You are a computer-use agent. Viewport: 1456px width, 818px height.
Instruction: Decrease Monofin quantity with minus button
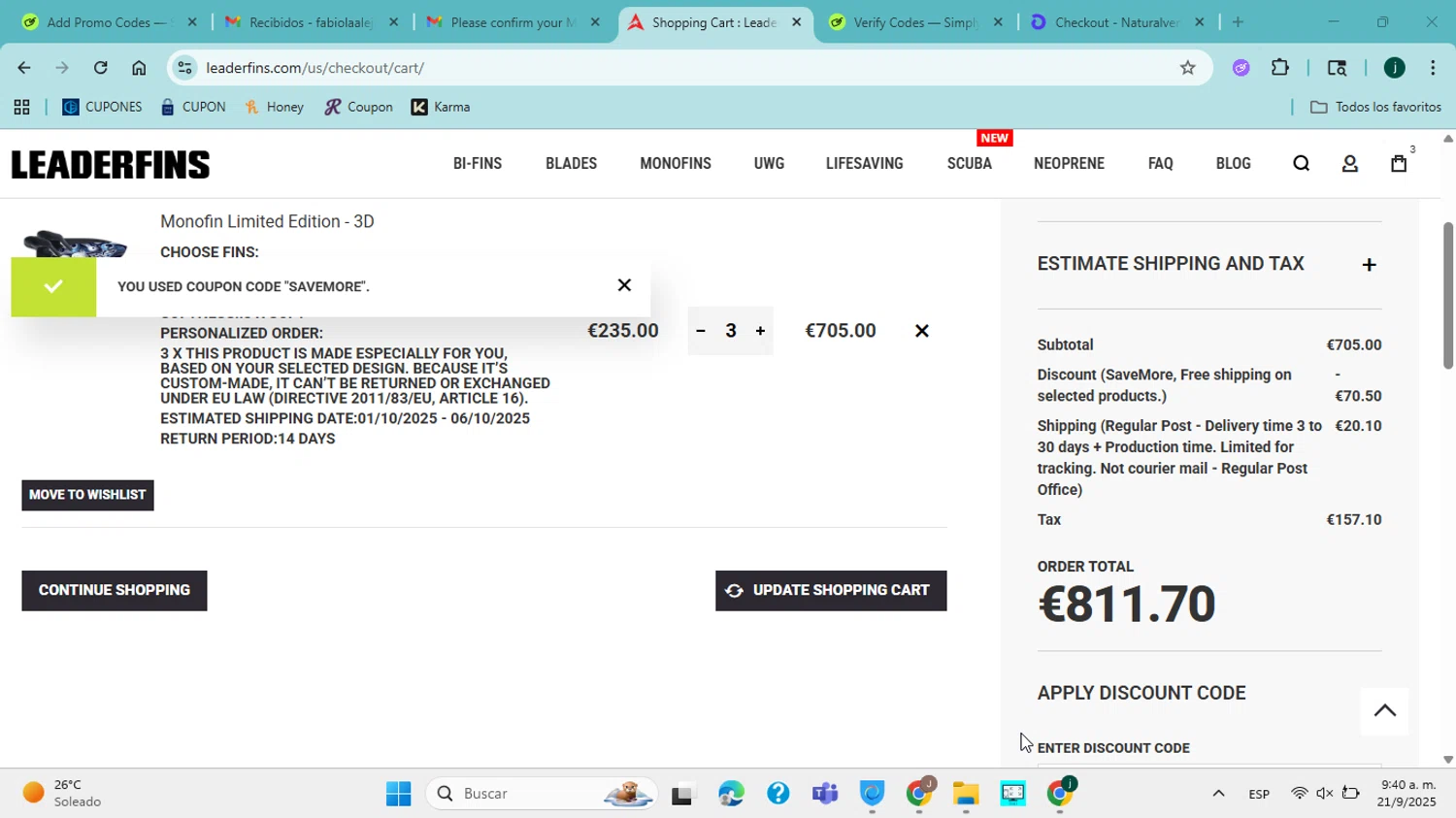[701, 331]
